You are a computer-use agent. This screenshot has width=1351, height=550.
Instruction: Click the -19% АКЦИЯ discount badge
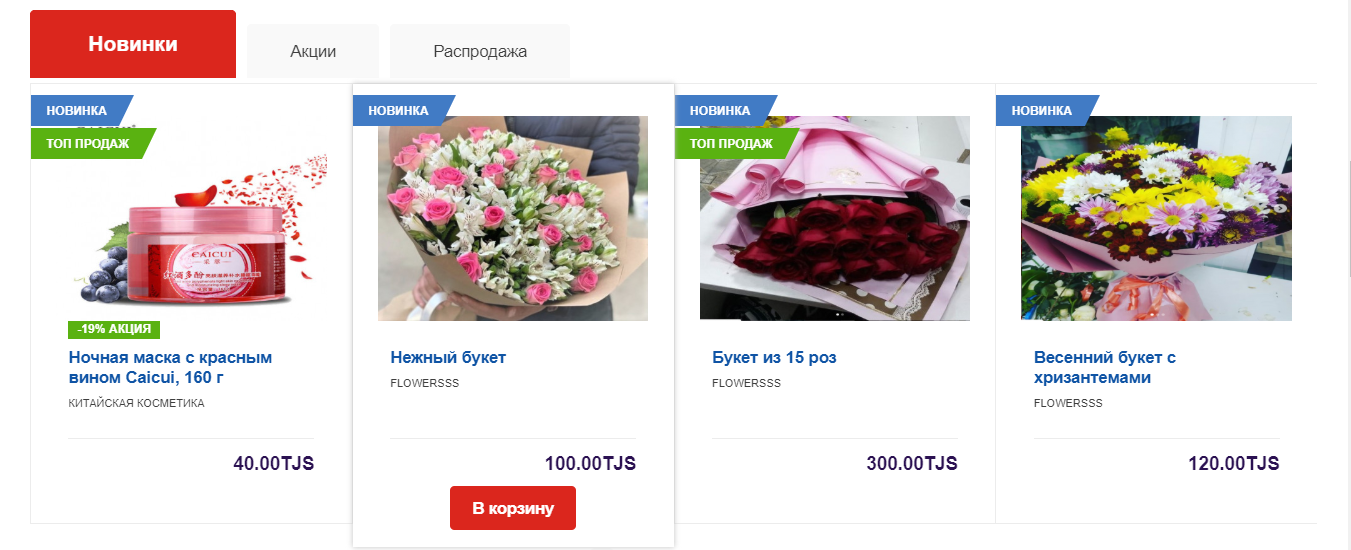114,329
